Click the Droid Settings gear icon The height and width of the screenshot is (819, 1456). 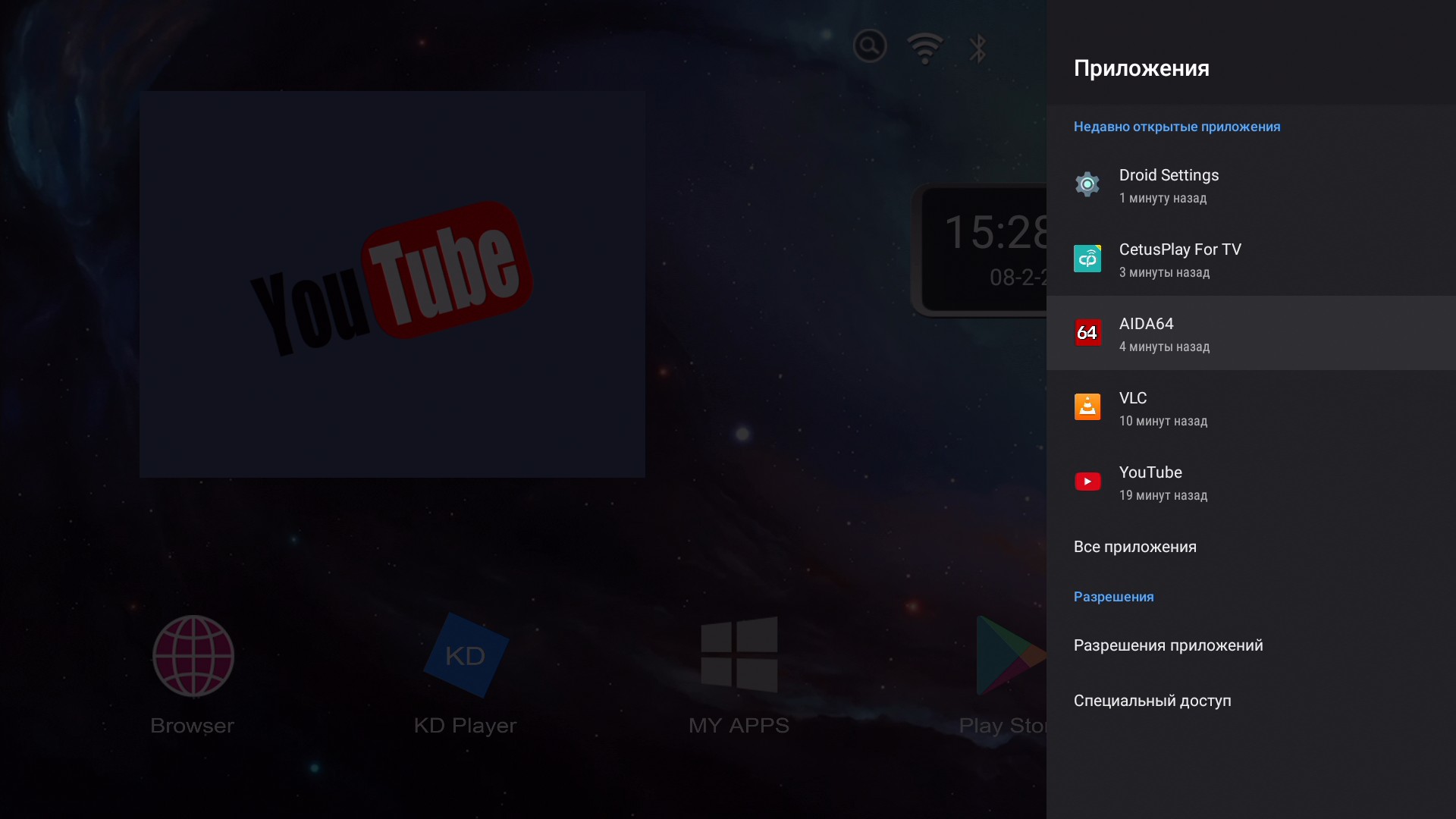pos(1087,184)
